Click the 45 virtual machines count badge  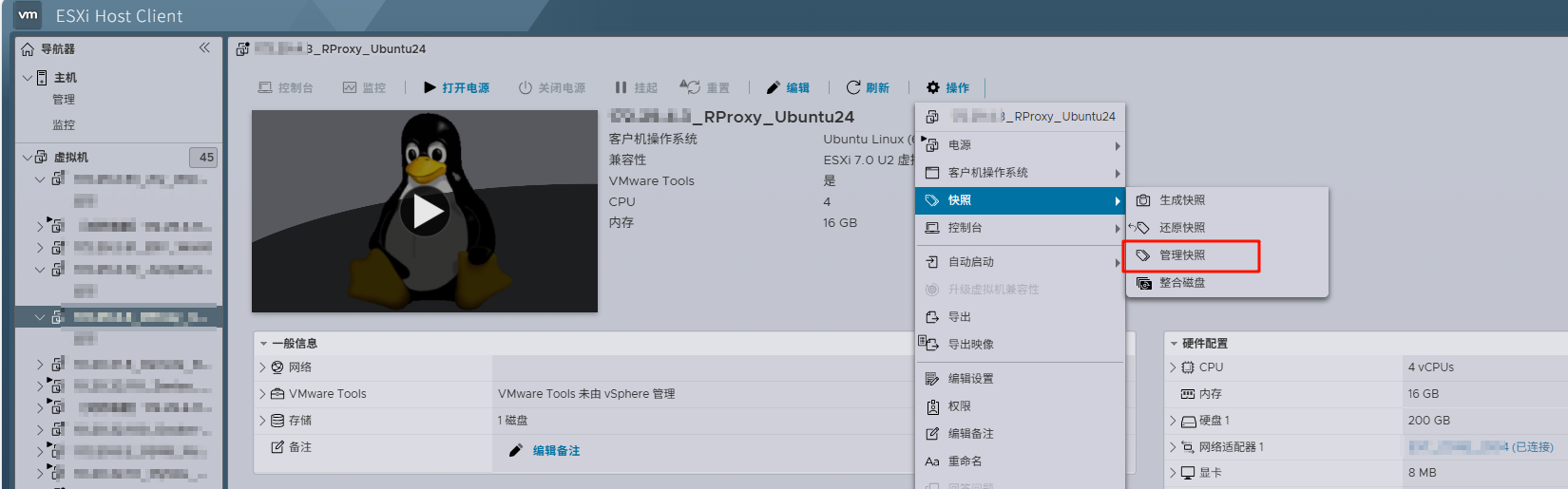pyautogui.click(x=205, y=158)
